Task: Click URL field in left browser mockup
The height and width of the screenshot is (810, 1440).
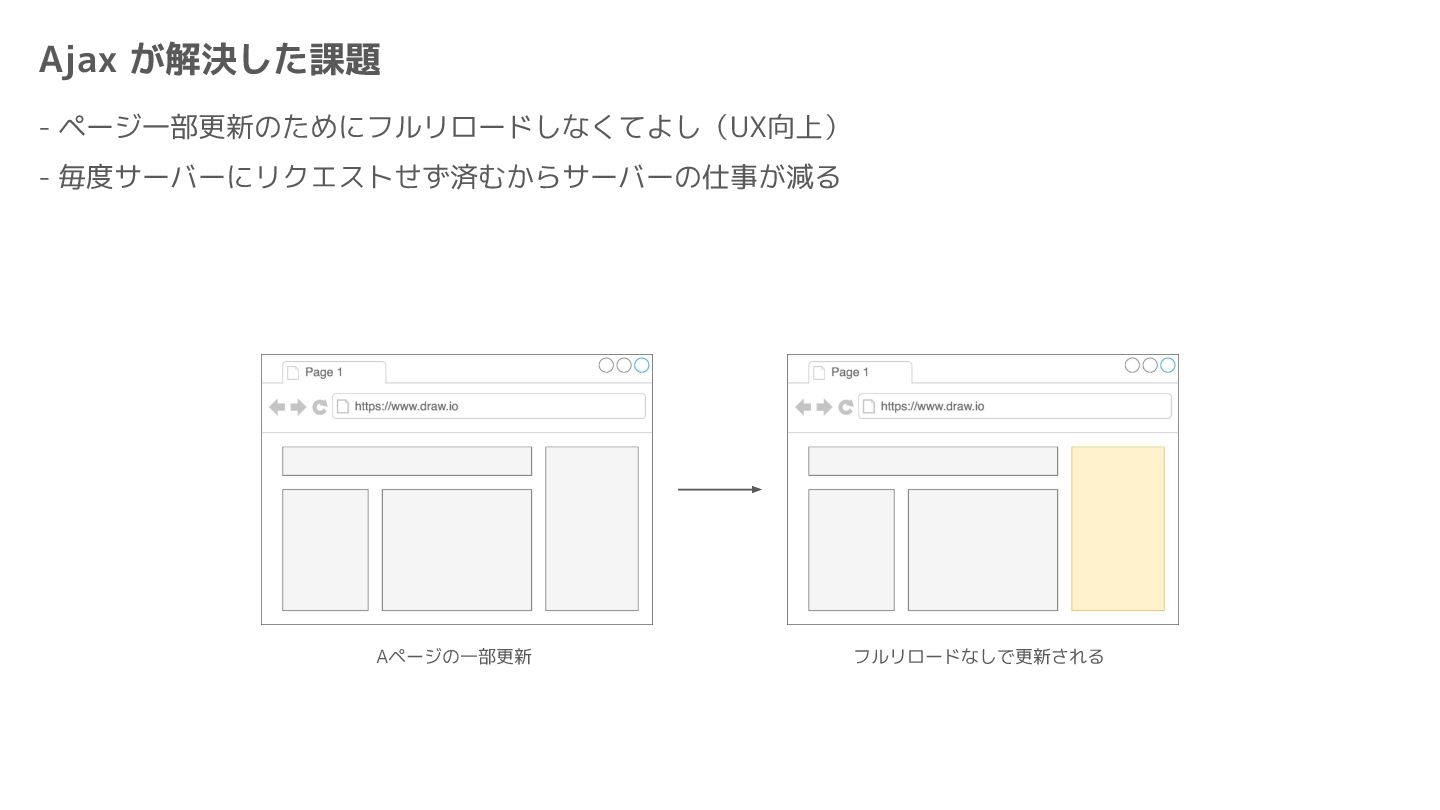Action: click(x=489, y=406)
